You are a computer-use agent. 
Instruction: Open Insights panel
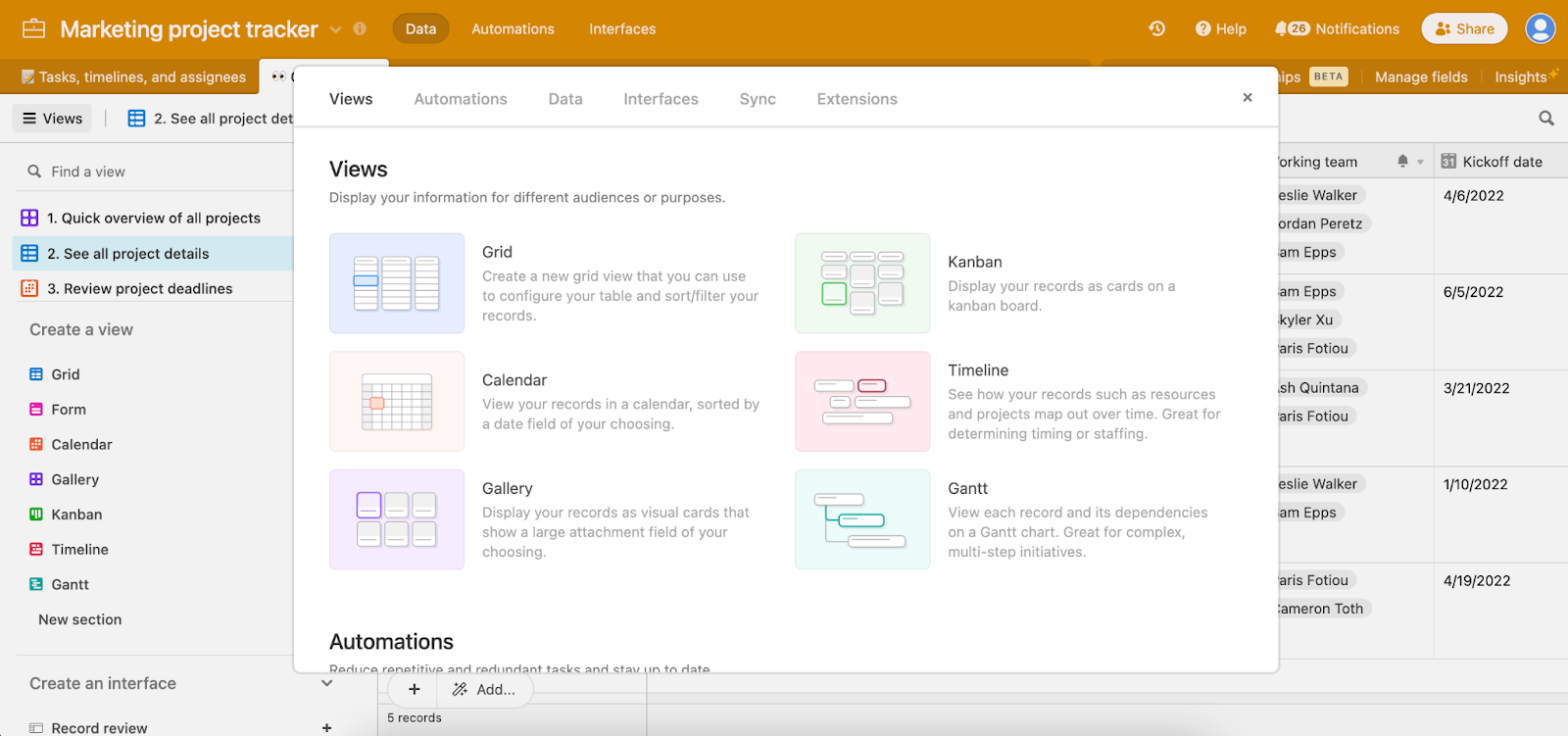pyautogui.click(x=1526, y=76)
